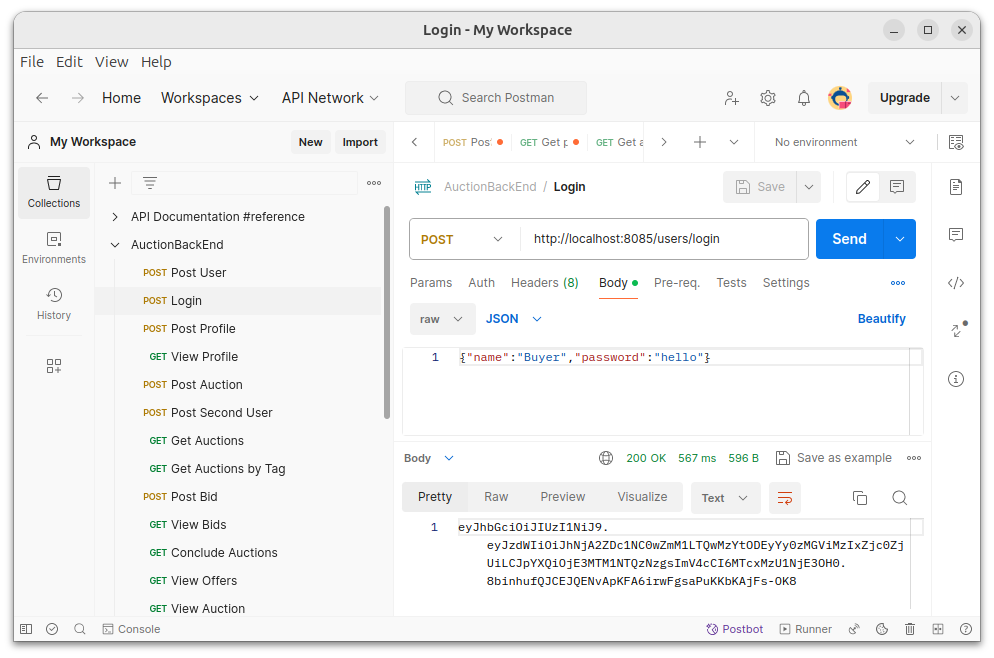The image size is (994, 658).
Task: Open the File menu
Action: point(32,61)
